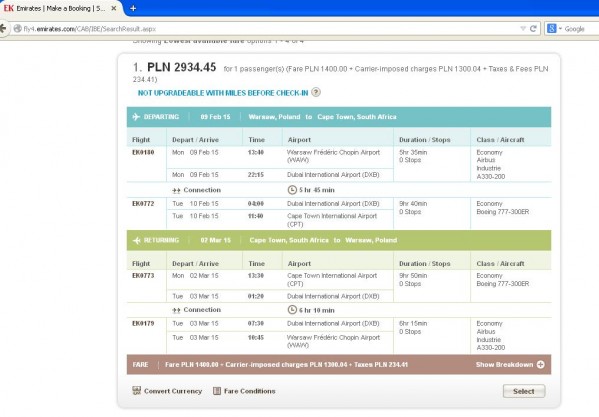Open the Fare Conditions link
The image size is (599, 417).
point(249,391)
